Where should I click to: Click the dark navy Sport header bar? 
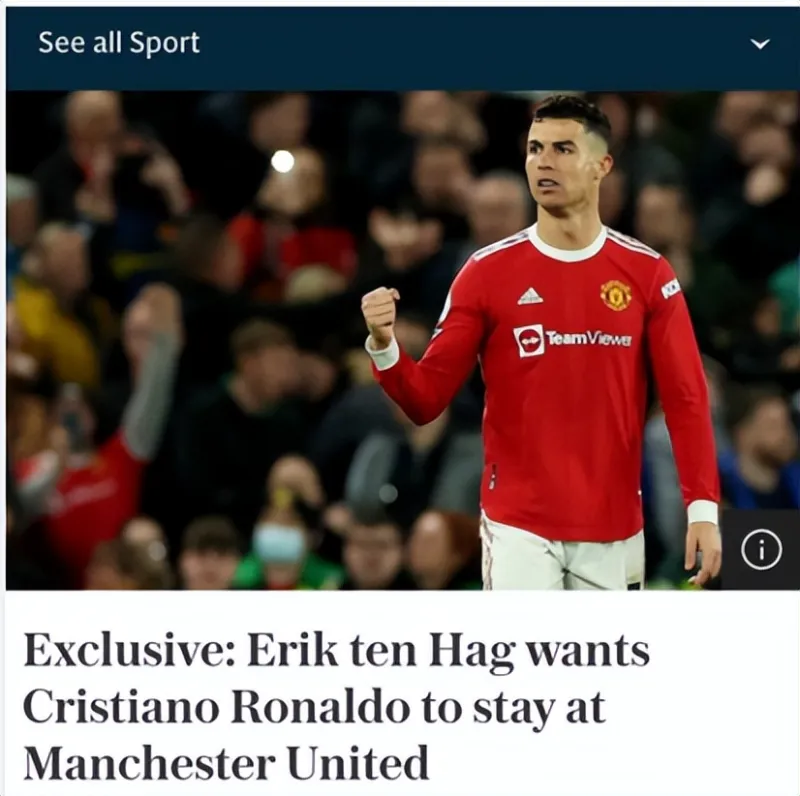(x=403, y=48)
